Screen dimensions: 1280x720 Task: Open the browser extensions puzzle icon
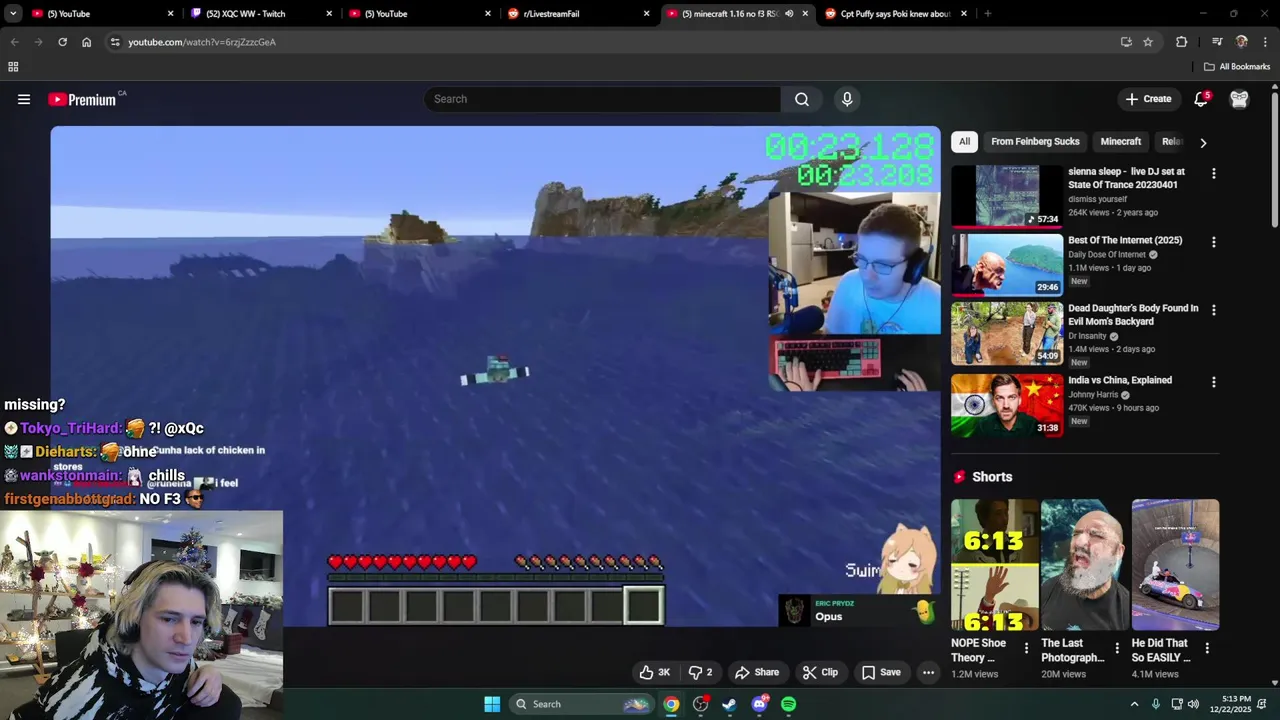1181,42
